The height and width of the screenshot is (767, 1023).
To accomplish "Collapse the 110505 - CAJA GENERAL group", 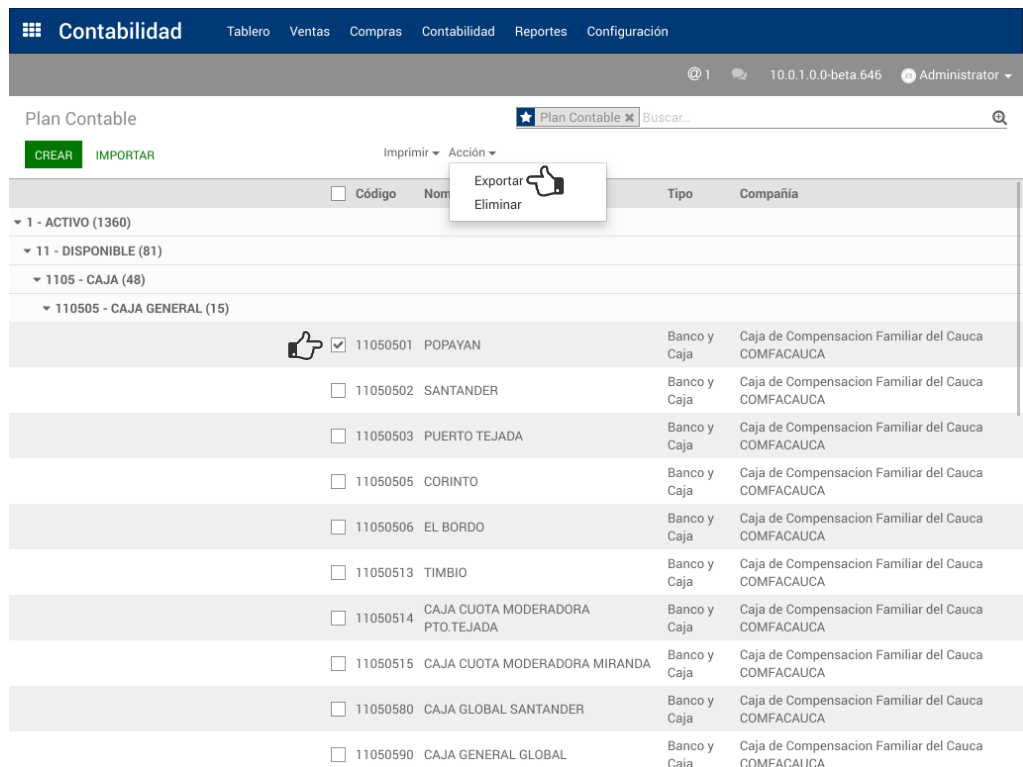I will click(135, 308).
